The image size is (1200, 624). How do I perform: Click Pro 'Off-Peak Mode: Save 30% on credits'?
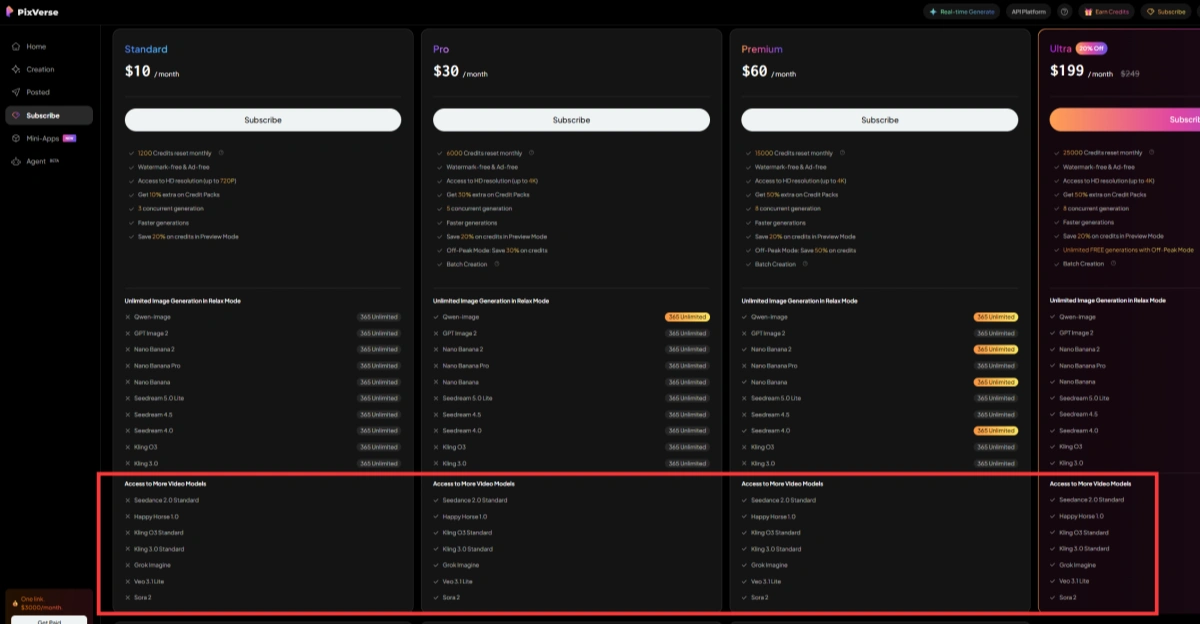[497, 250]
